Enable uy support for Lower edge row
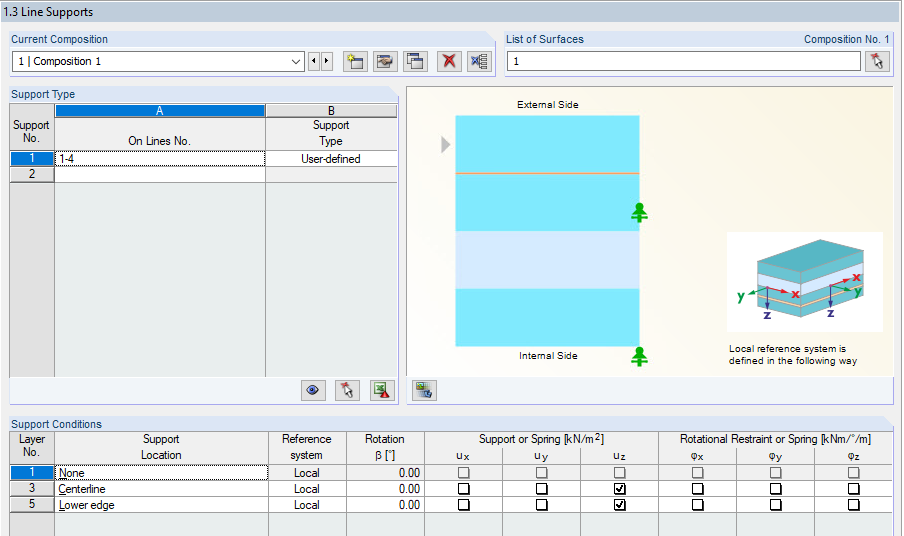The image size is (904, 536). point(541,505)
